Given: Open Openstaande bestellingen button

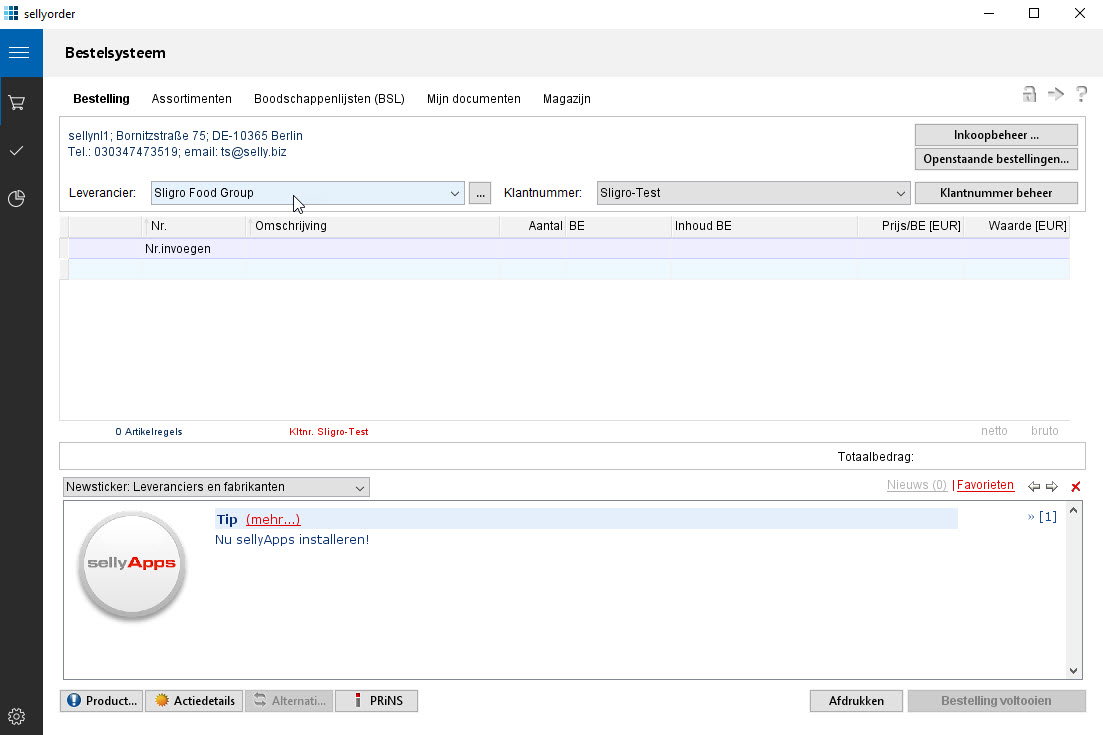Looking at the screenshot, I should (x=995, y=159).
